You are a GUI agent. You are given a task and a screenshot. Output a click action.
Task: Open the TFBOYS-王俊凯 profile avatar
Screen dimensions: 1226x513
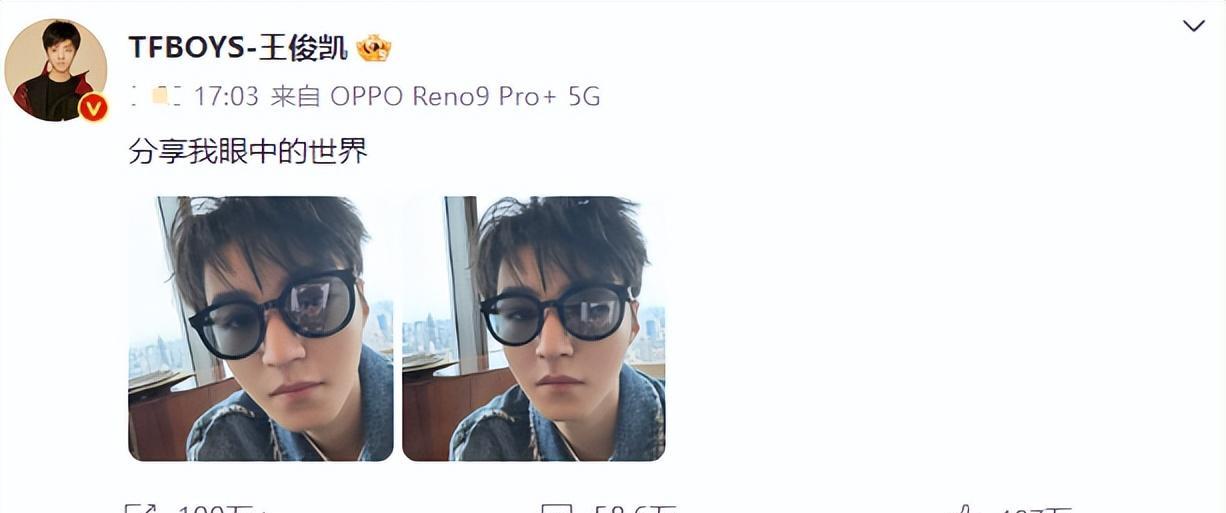click(x=56, y=70)
